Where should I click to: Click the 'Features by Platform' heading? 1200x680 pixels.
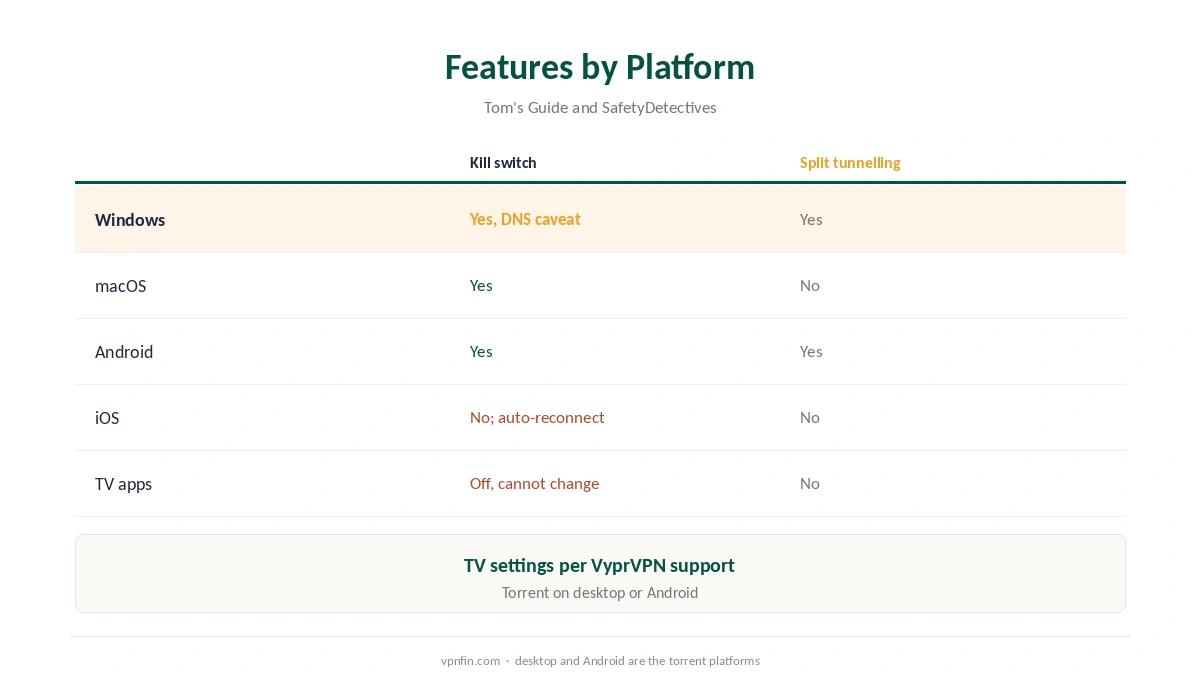[600, 67]
